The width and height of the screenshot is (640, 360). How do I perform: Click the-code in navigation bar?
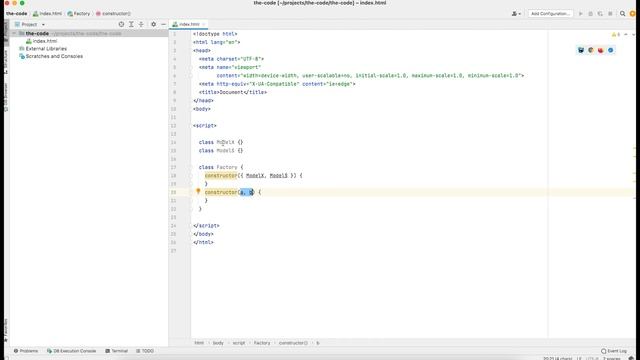(x=17, y=14)
